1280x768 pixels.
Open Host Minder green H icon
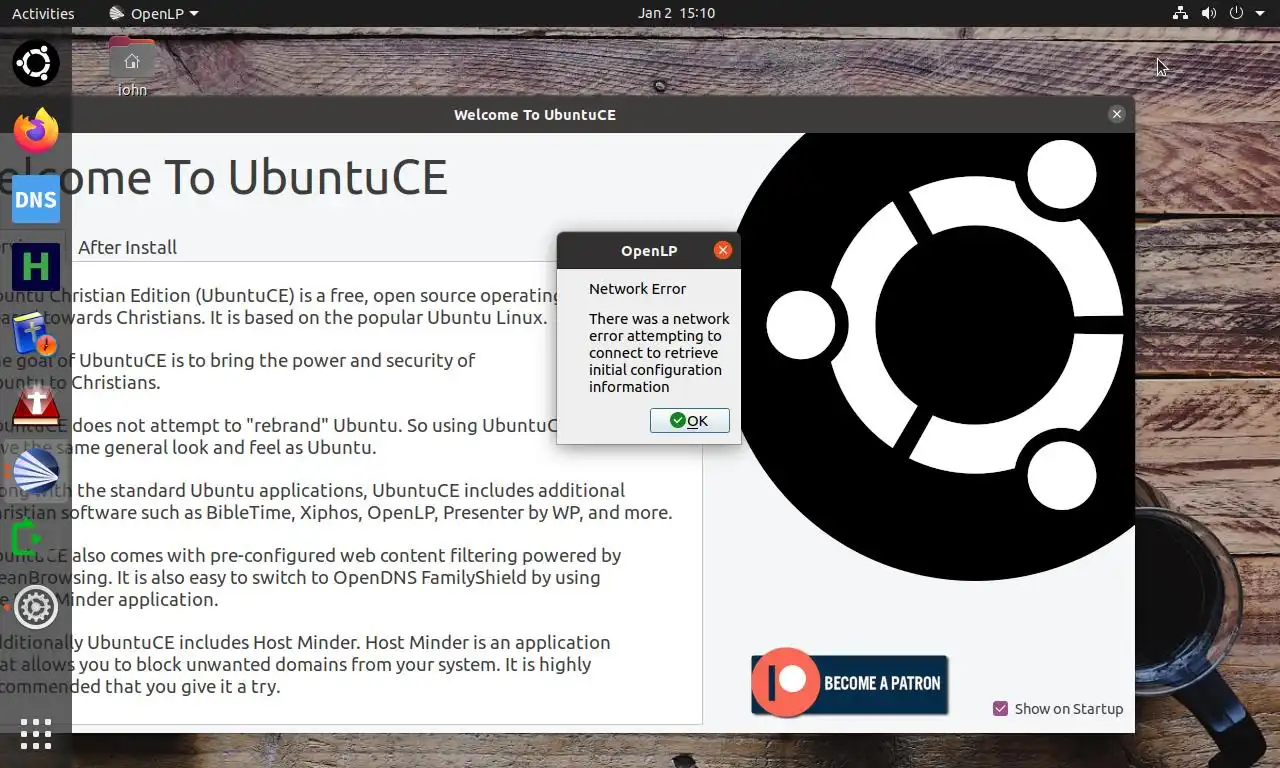(36, 267)
